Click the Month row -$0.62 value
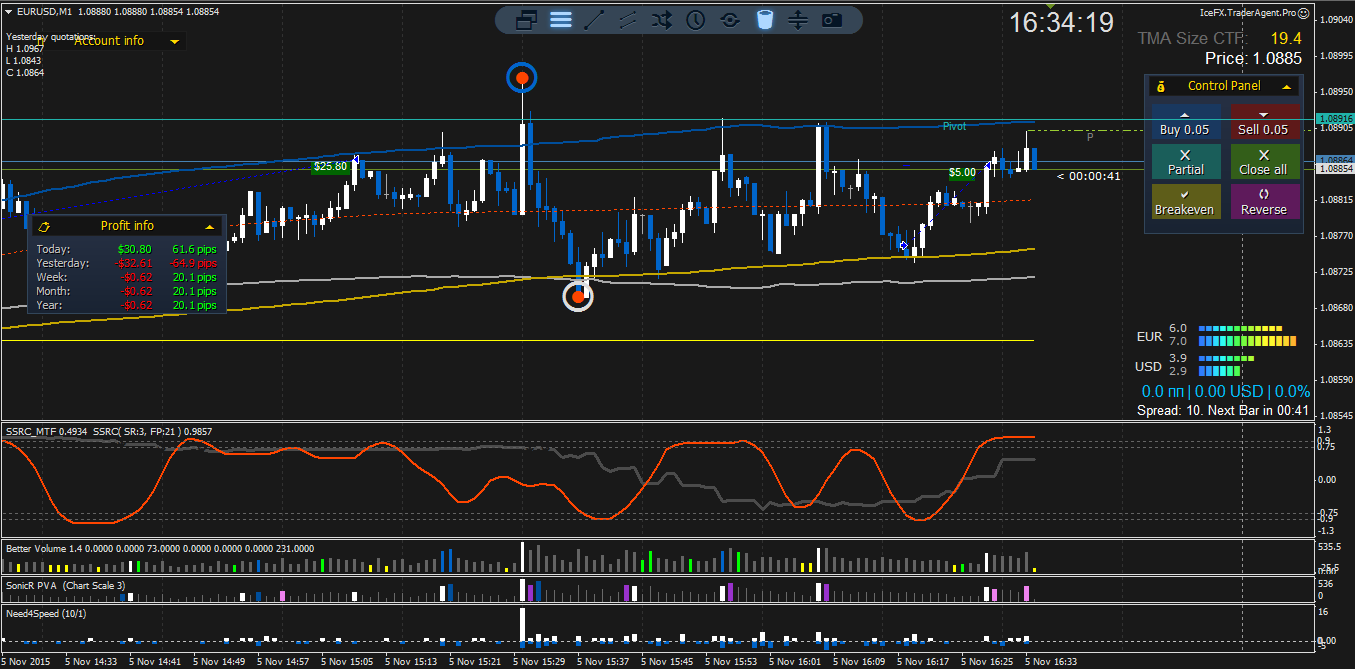Viewport: 1355px width, 669px height. coord(137,291)
